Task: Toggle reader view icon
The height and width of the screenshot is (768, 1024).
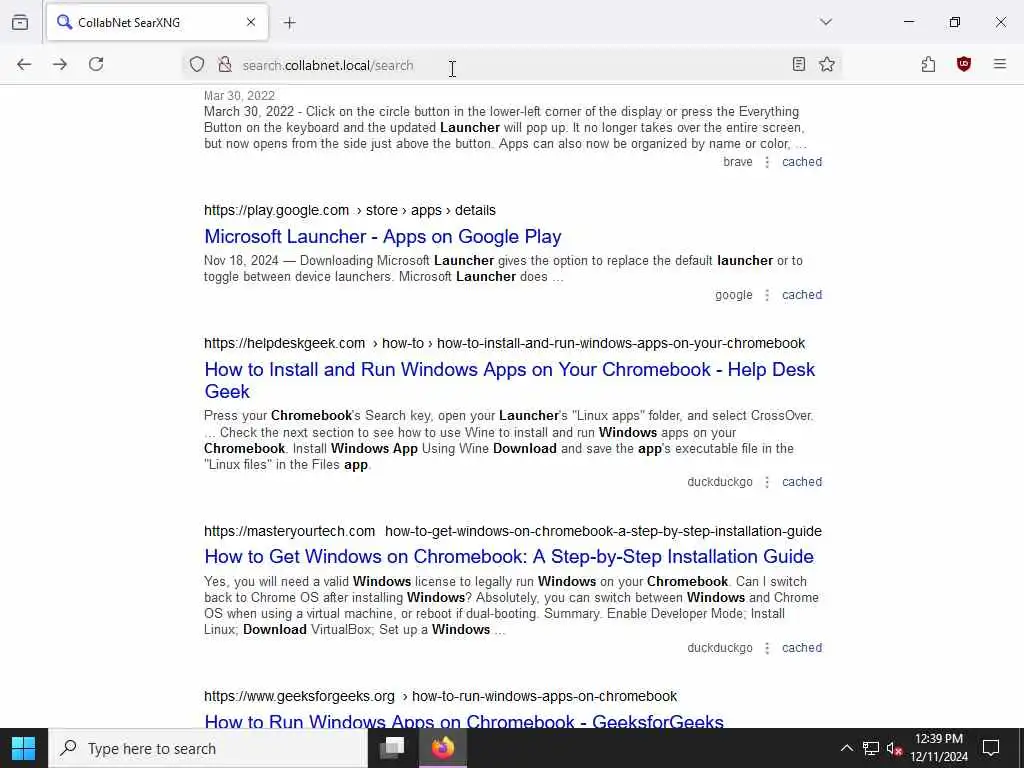Action: (x=798, y=64)
